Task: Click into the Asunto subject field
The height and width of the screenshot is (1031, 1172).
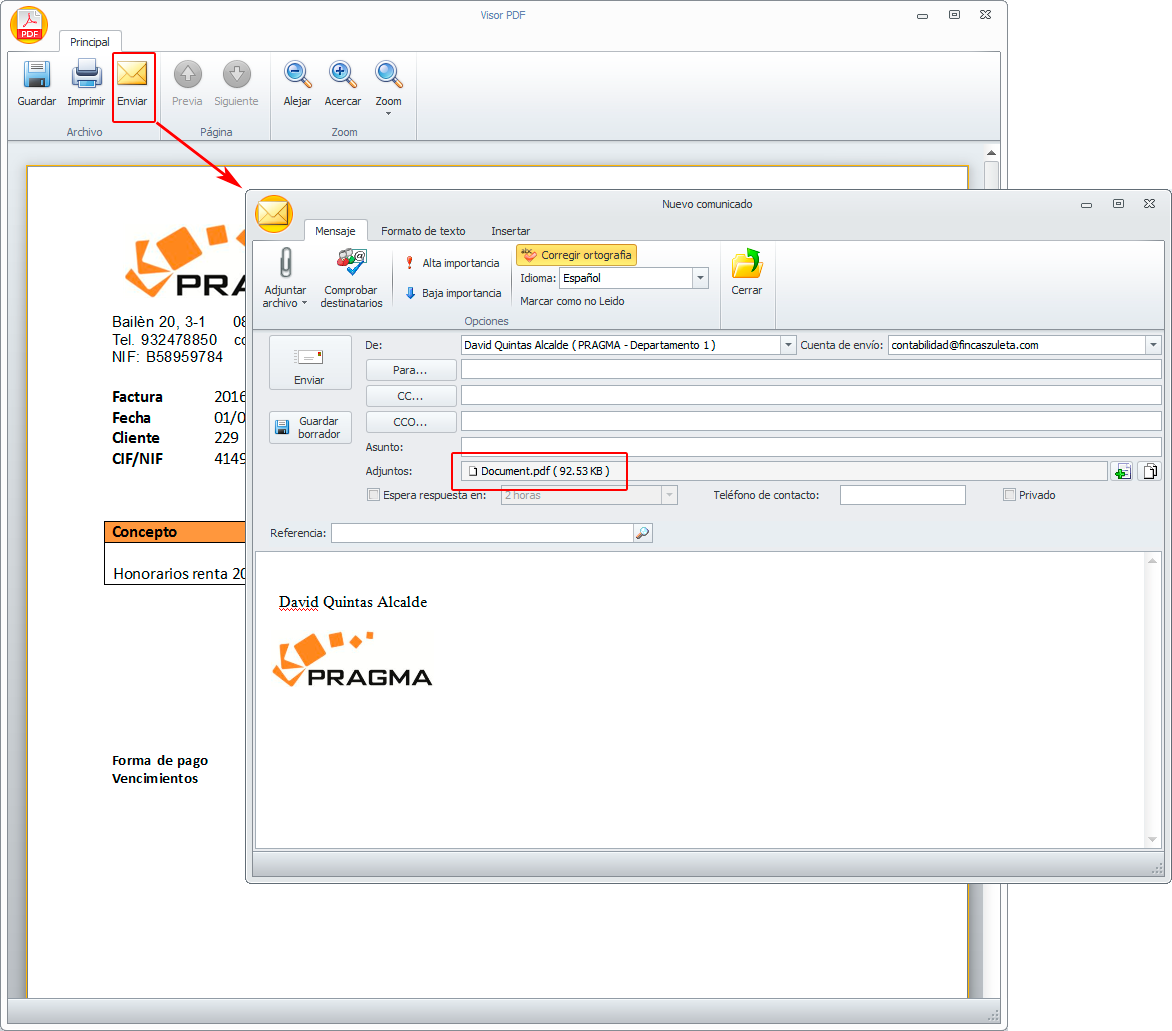Action: [x=811, y=447]
